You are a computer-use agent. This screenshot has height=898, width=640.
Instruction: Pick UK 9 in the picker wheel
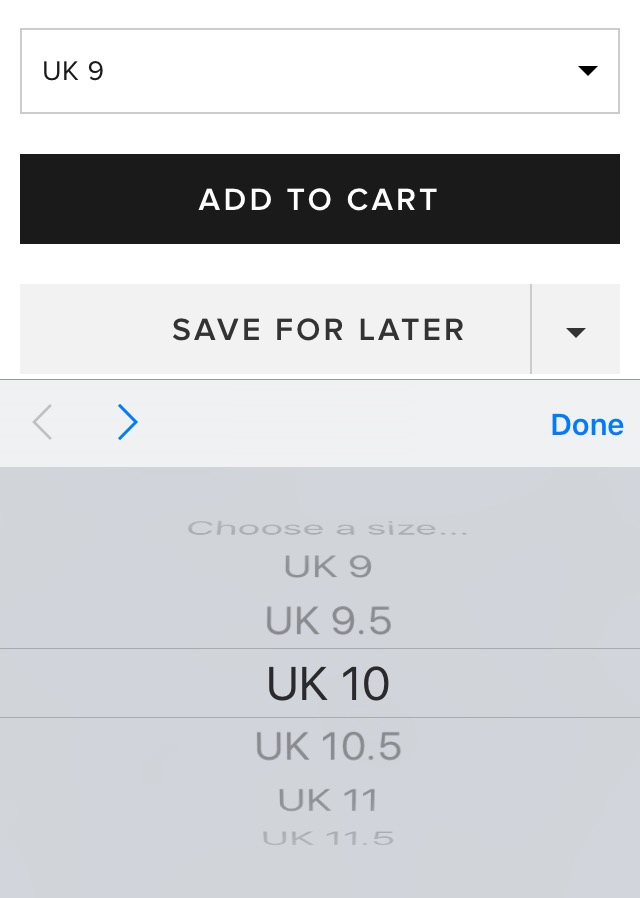pos(327,567)
